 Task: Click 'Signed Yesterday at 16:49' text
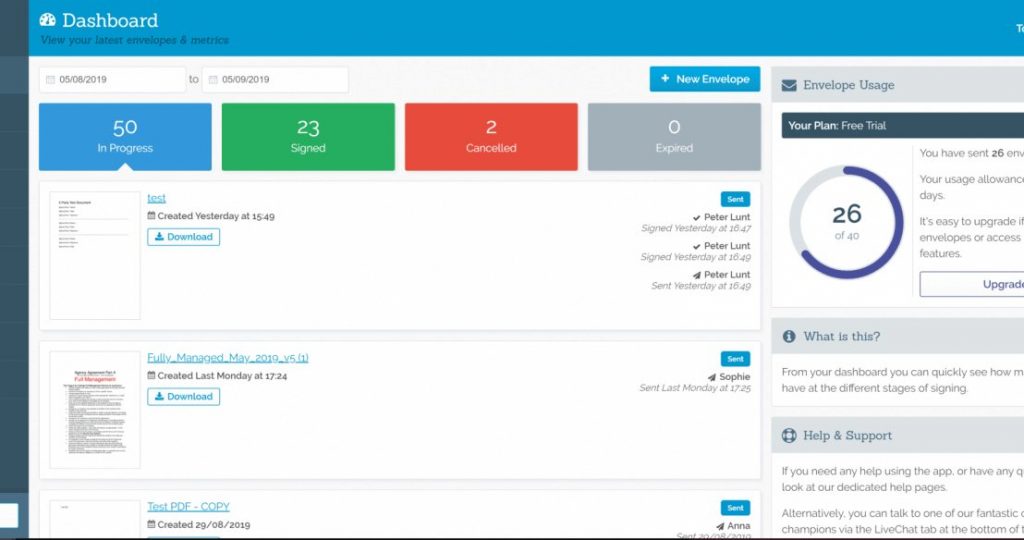[696, 257]
